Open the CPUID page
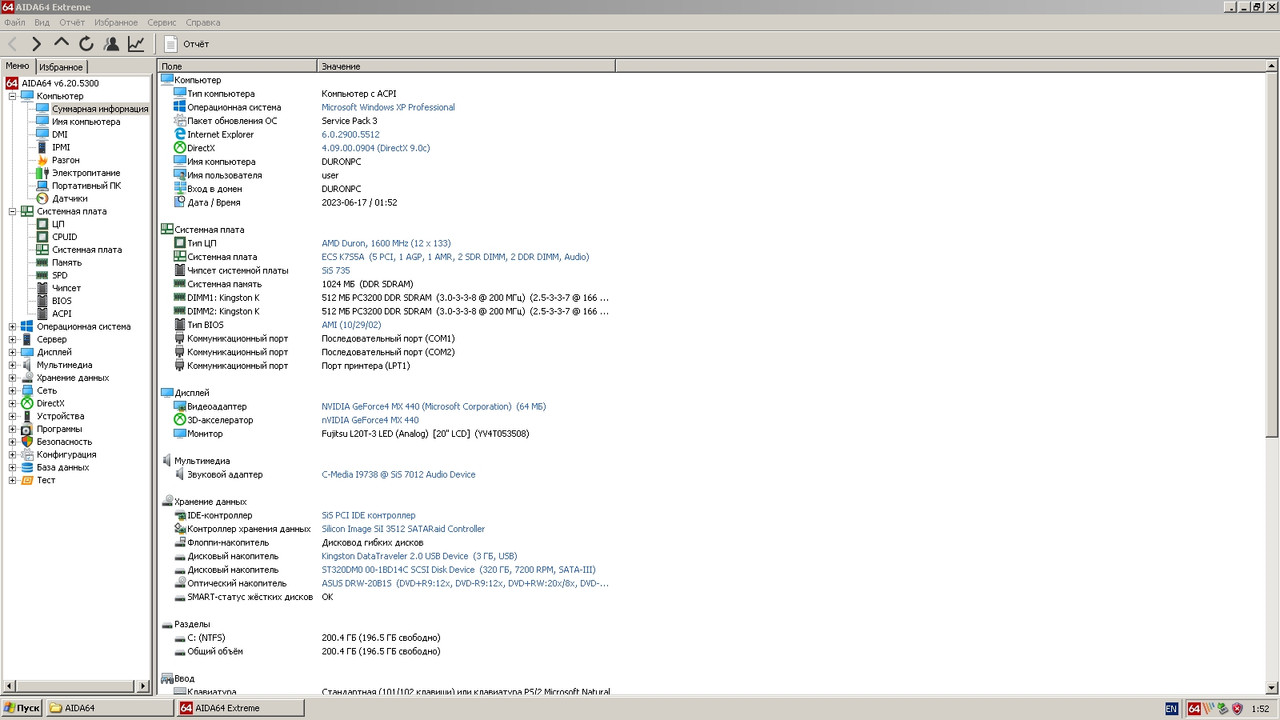The height and width of the screenshot is (720, 1280). pos(64,237)
